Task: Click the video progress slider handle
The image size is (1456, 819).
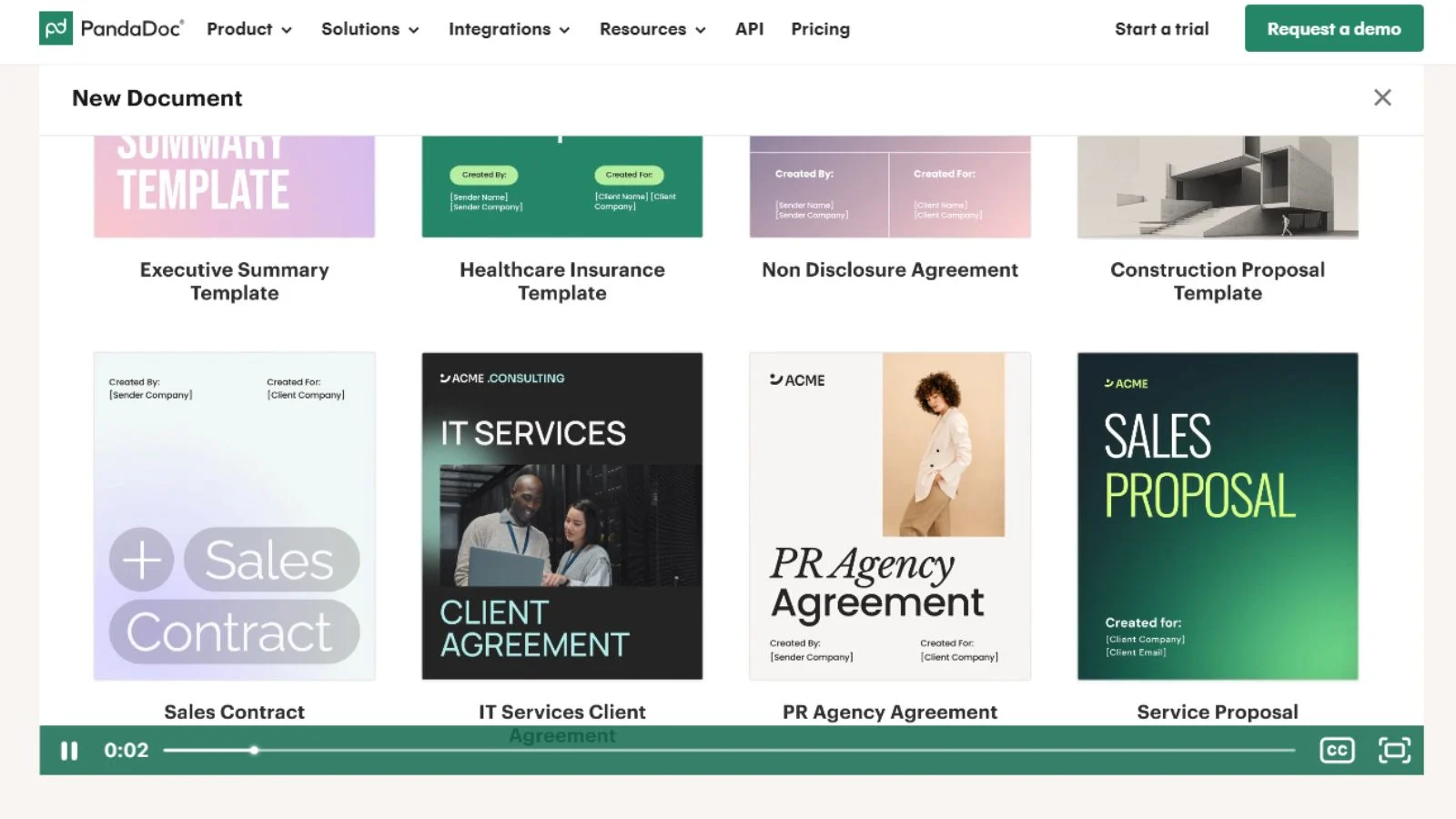Action: click(x=254, y=750)
